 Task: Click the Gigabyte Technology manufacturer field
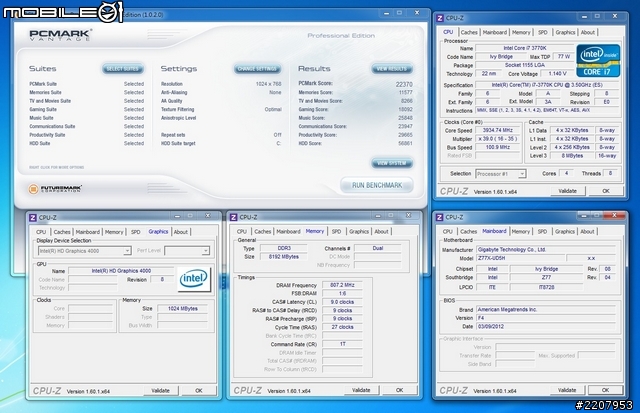click(546, 250)
